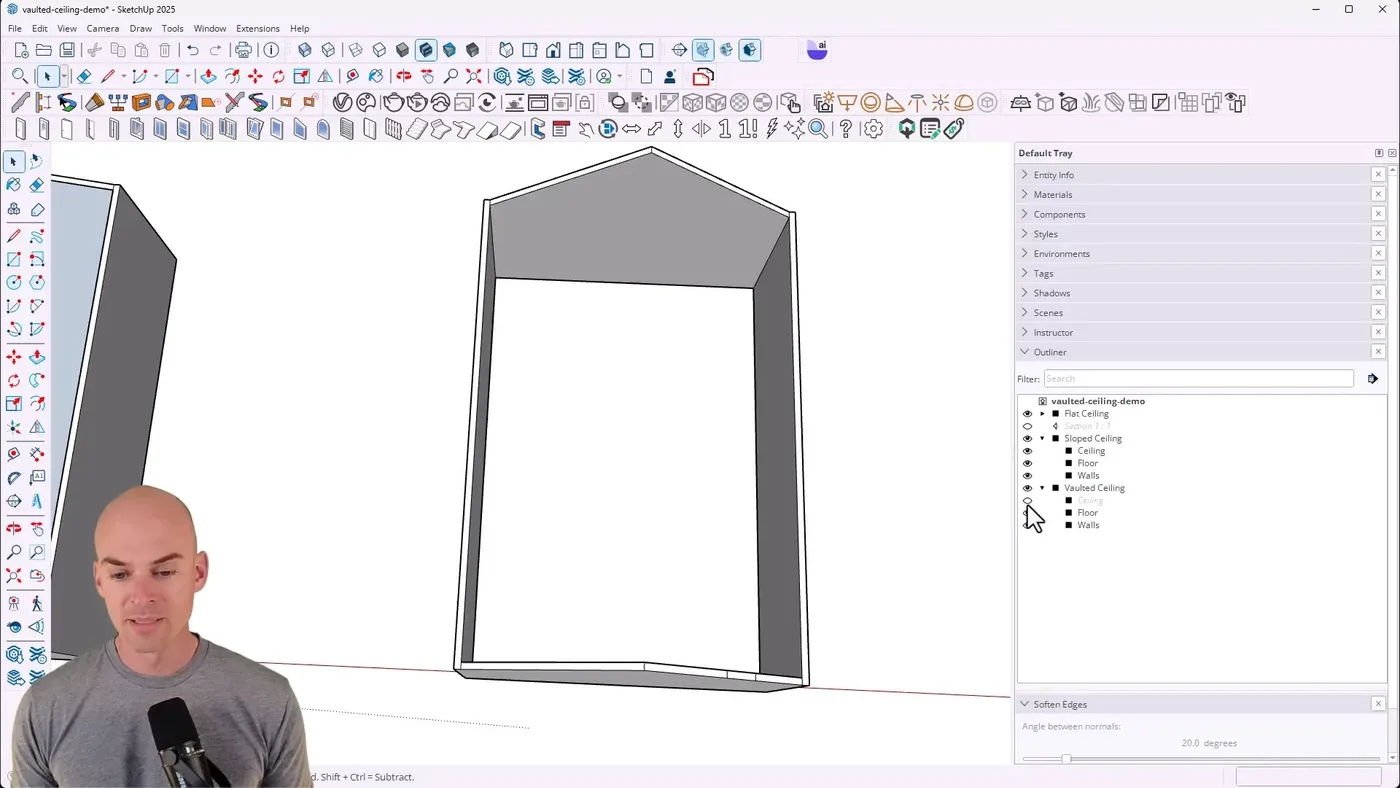Select the Eraser tool in top toolbar
The width and height of the screenshot is (1400, 788).
point(84,77)
